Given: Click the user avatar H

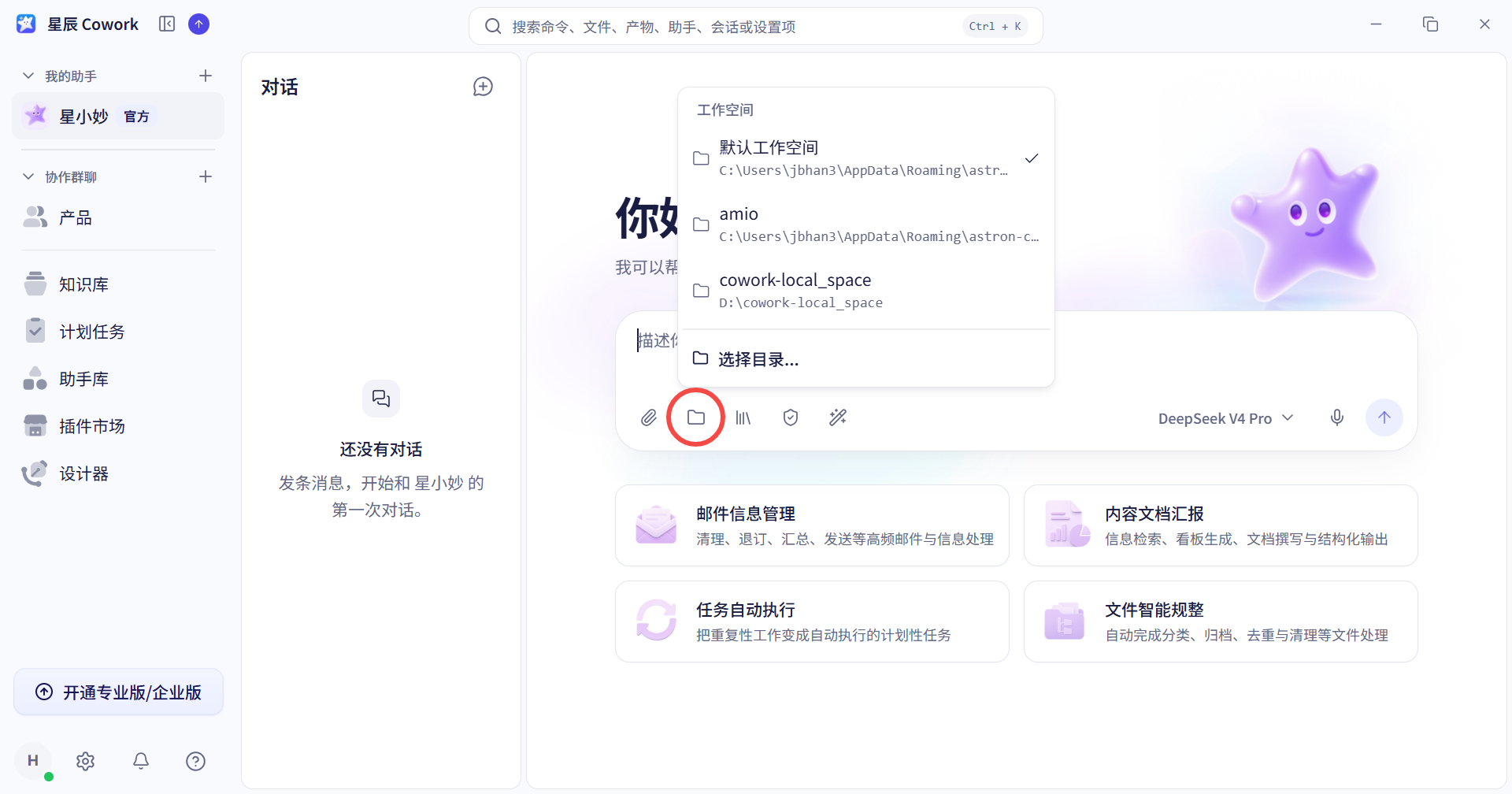Looking at the screenshot, I should (33, 761).
